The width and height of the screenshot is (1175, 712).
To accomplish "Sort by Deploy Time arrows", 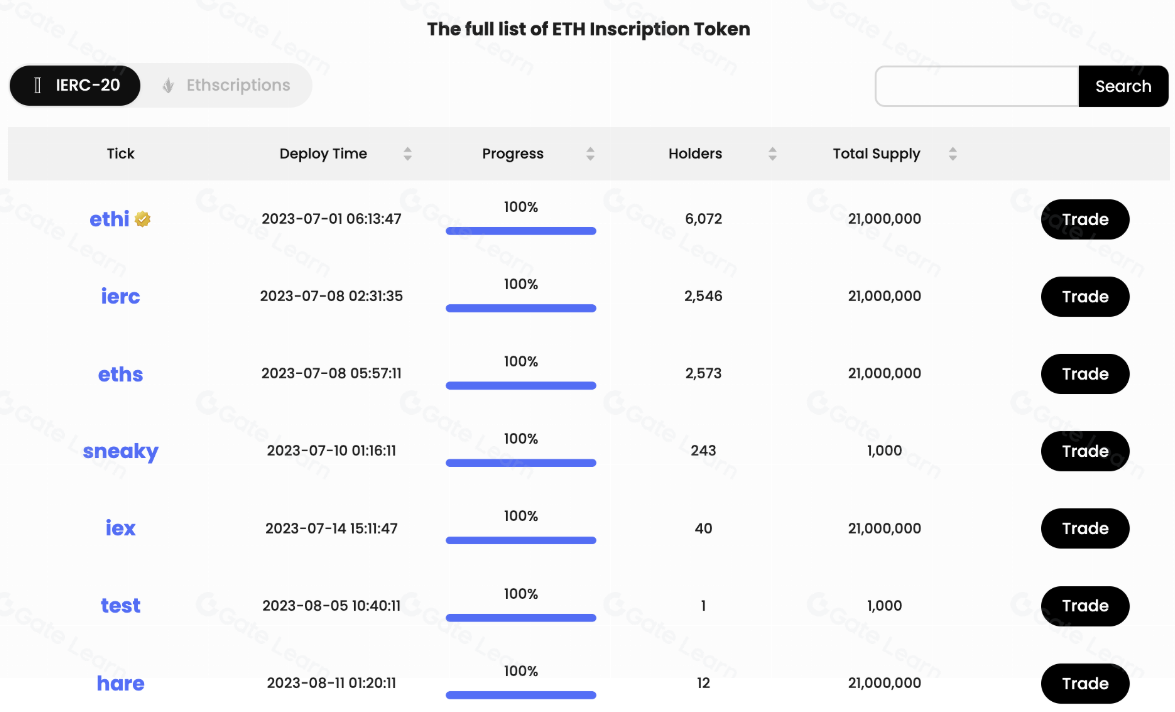I will pyautogui.click(x=407, y=154).
